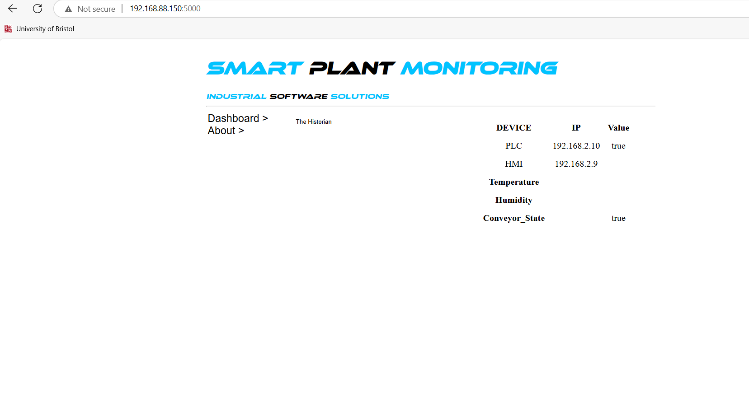Select the DEVICE column header
749x398 pixels.
514,128
